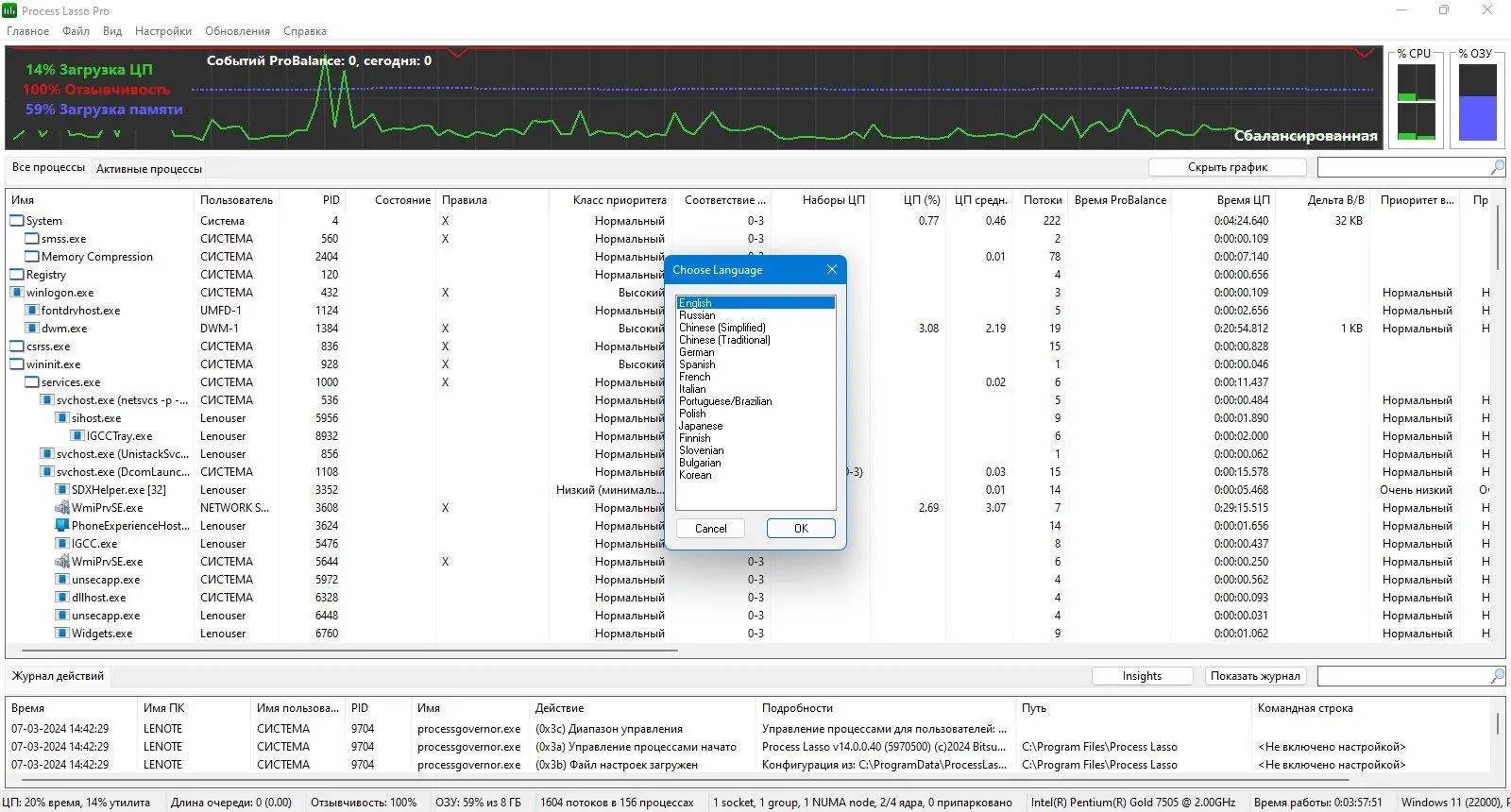Sort log by Действие column header
This screenshot has height=812, width=1511.
pos(642,708)
